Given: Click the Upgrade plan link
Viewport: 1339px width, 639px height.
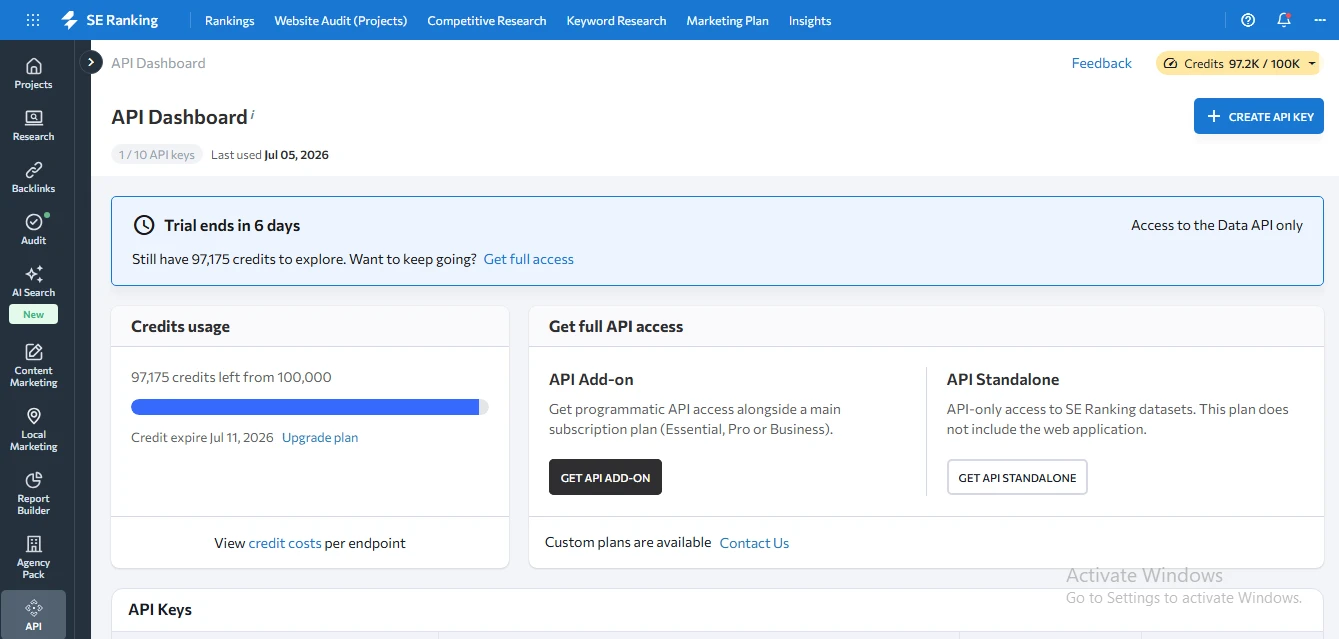Looking at the screenshot, I should (320, 437).
